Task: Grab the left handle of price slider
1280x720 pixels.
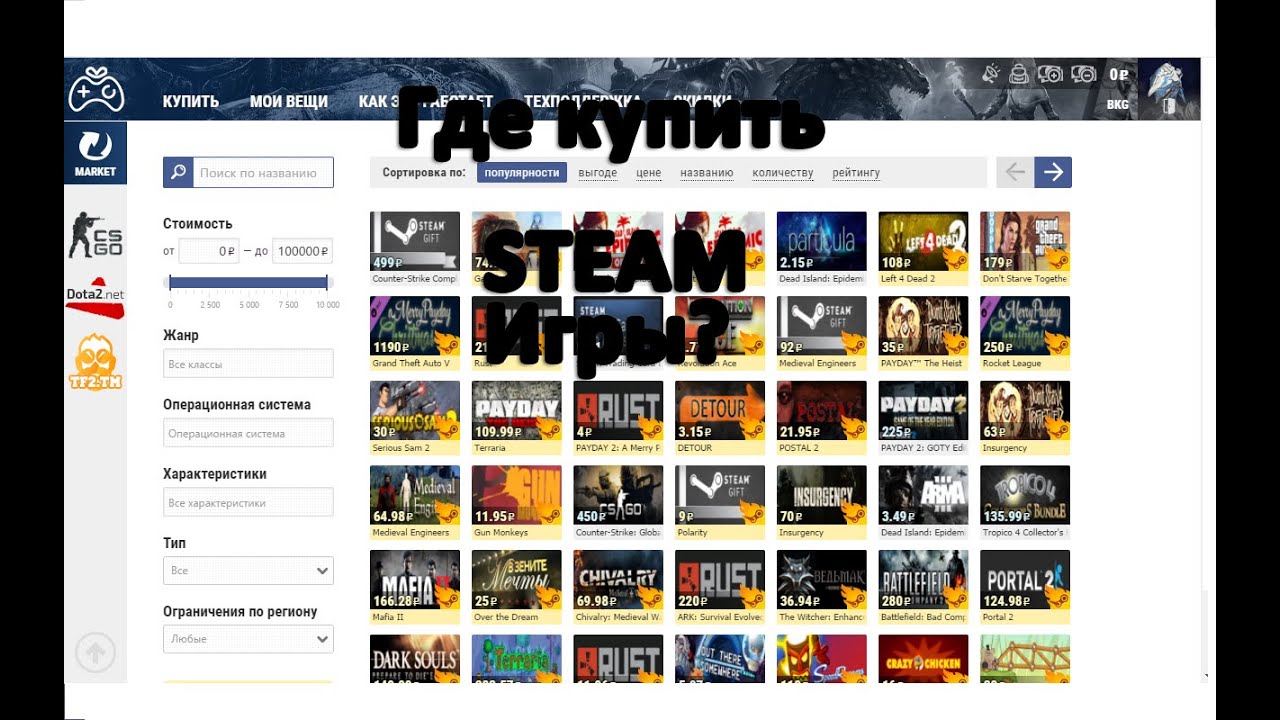Action: 171,283
